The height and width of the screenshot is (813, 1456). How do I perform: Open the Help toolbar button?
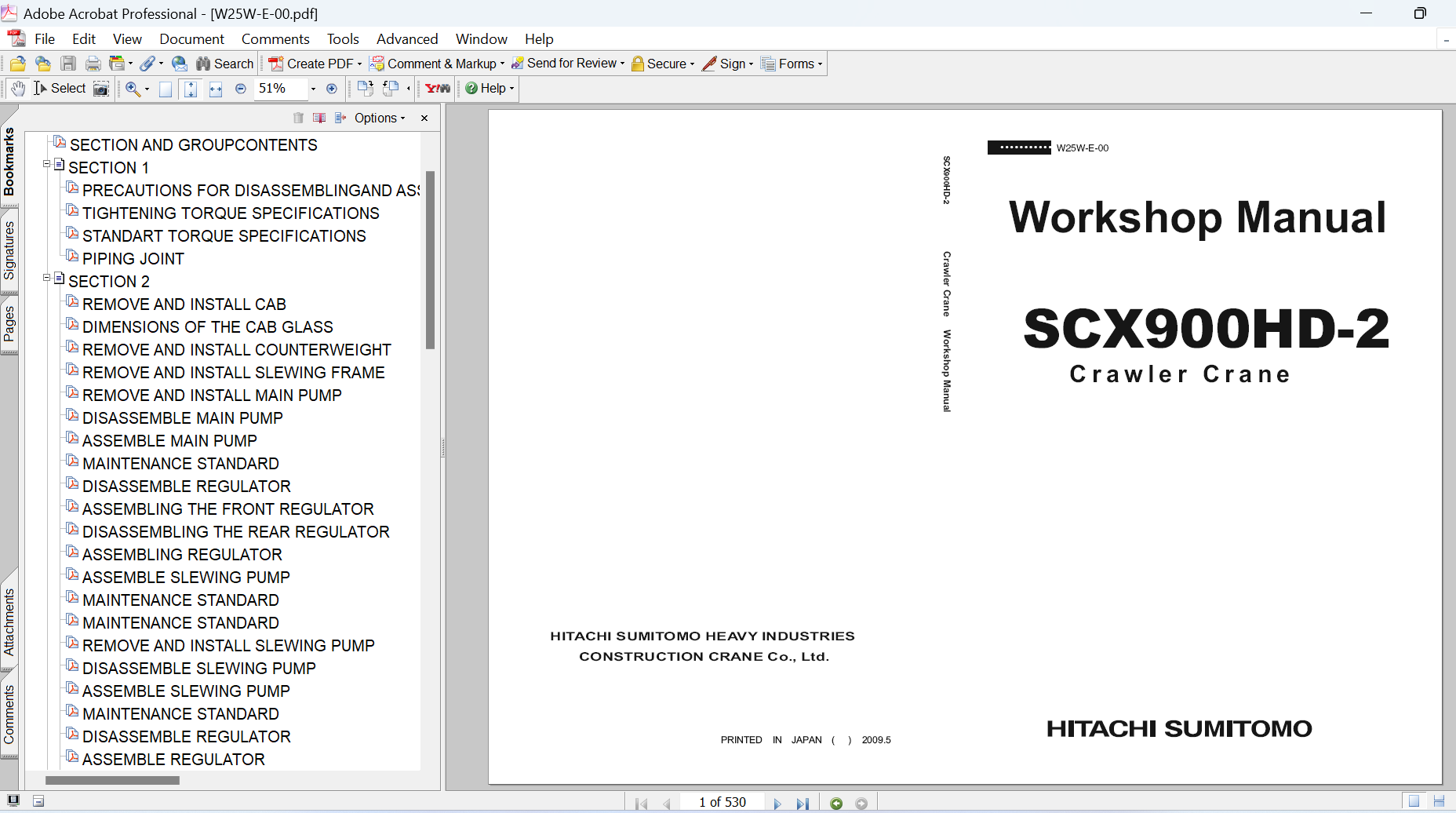490,89
